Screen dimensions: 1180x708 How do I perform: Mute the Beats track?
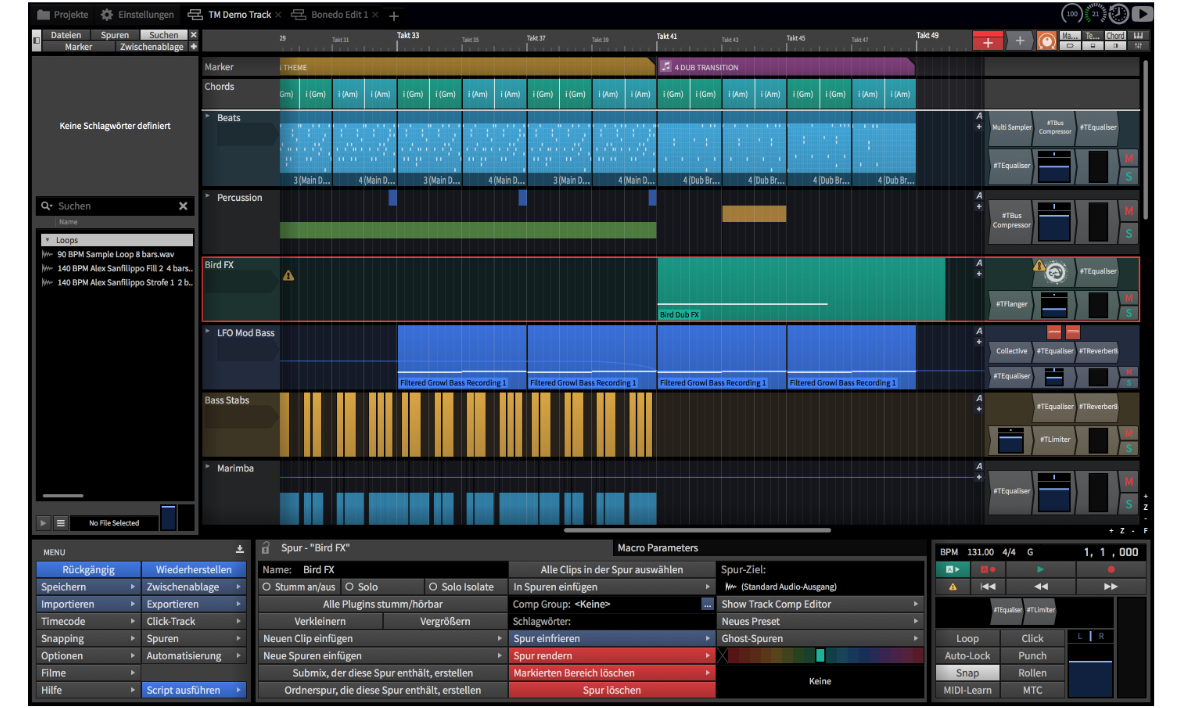coord(1128,159)
